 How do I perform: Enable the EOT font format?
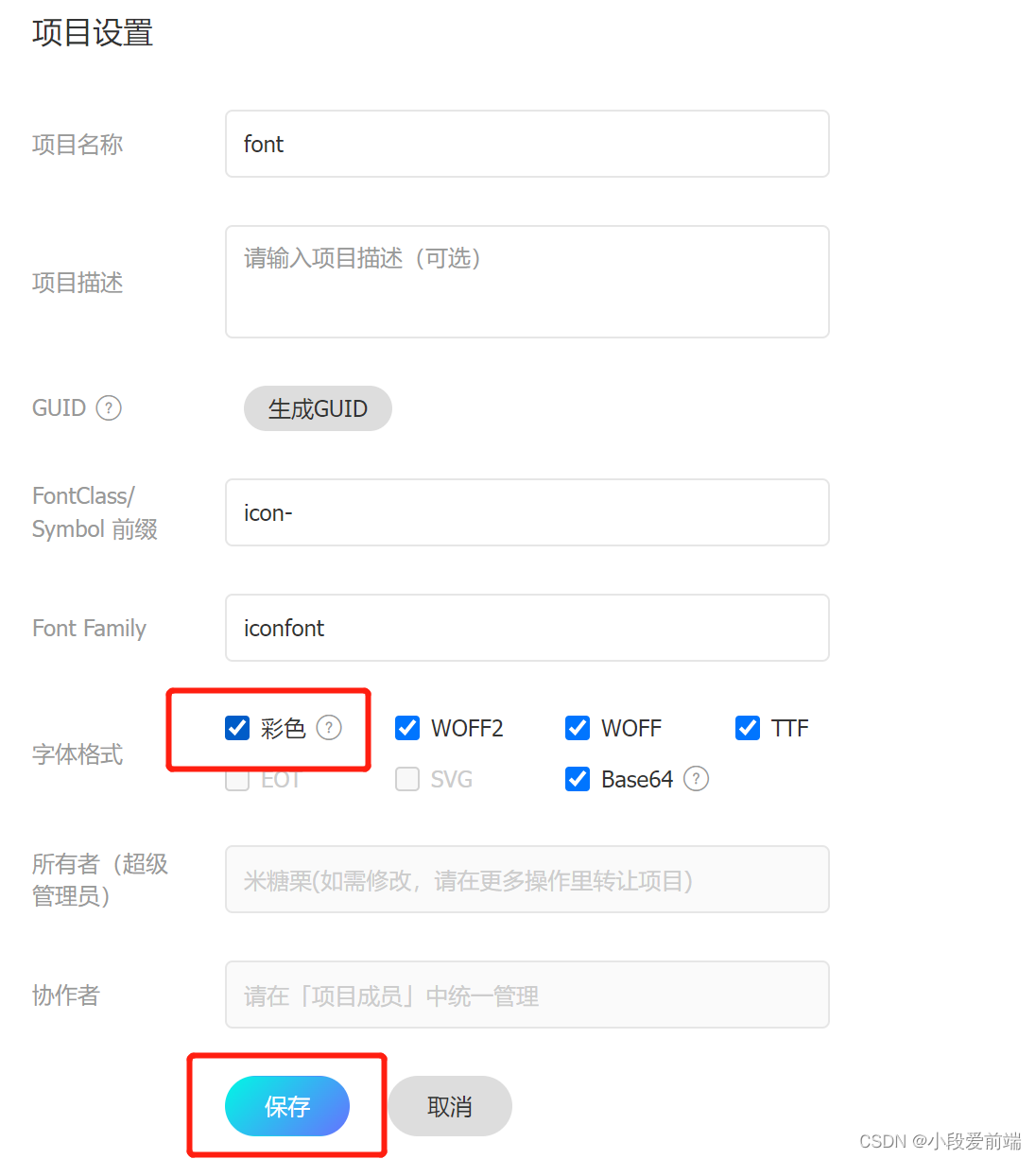(x=236, y=779)
